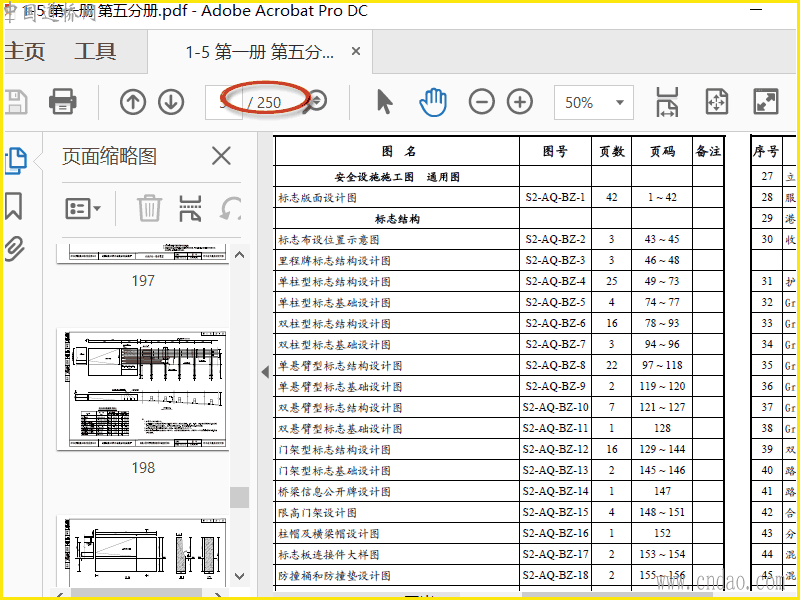
Task: Click the page range 129 ~ 144
Action: 662,449
